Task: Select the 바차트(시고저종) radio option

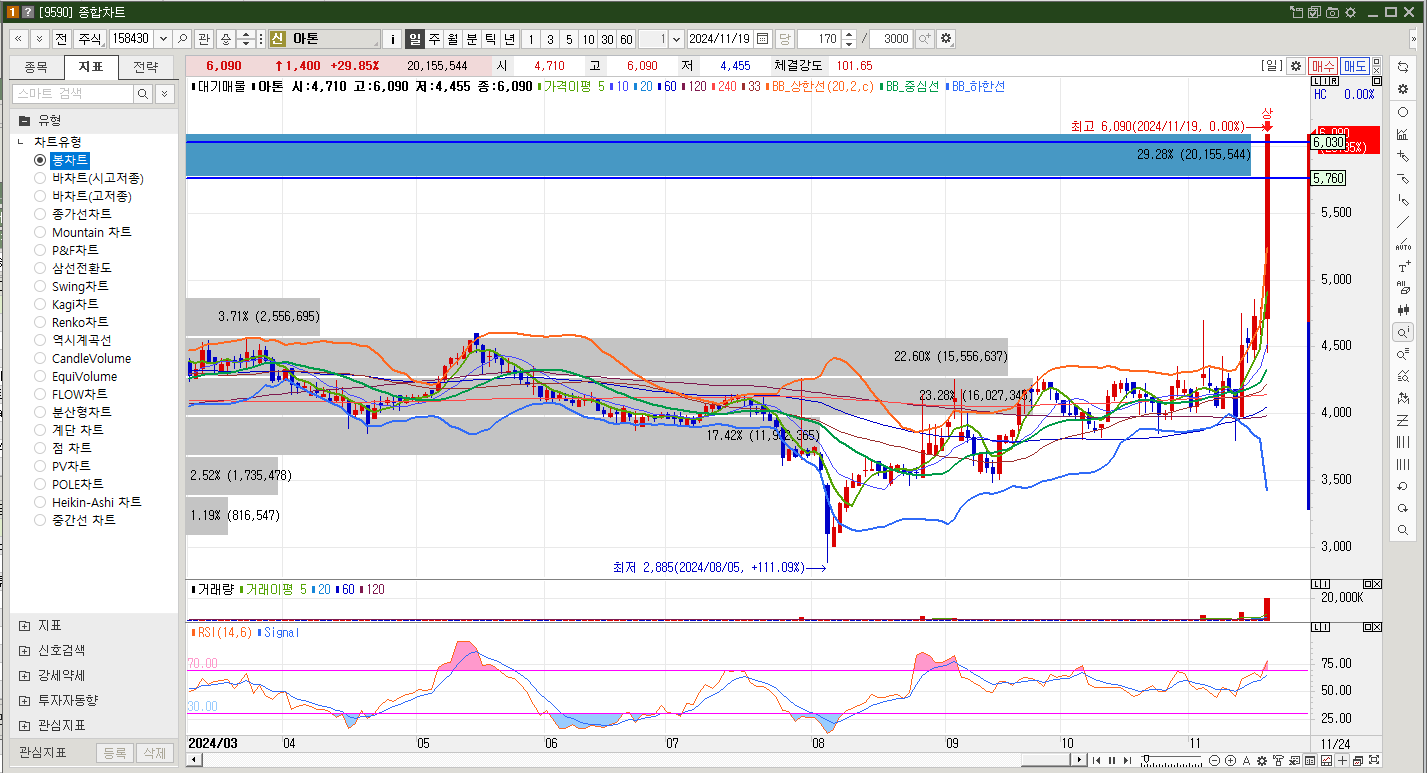Action: coord(40,178)
